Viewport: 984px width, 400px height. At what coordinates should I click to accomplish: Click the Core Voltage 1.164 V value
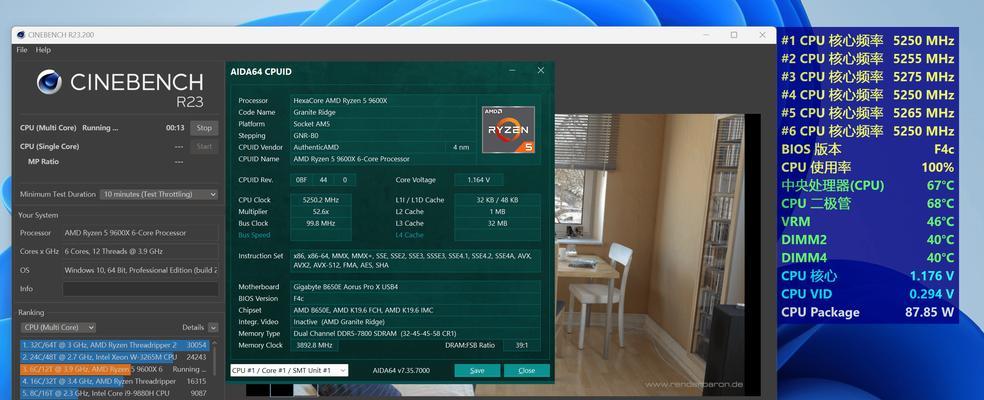[478, 180]
